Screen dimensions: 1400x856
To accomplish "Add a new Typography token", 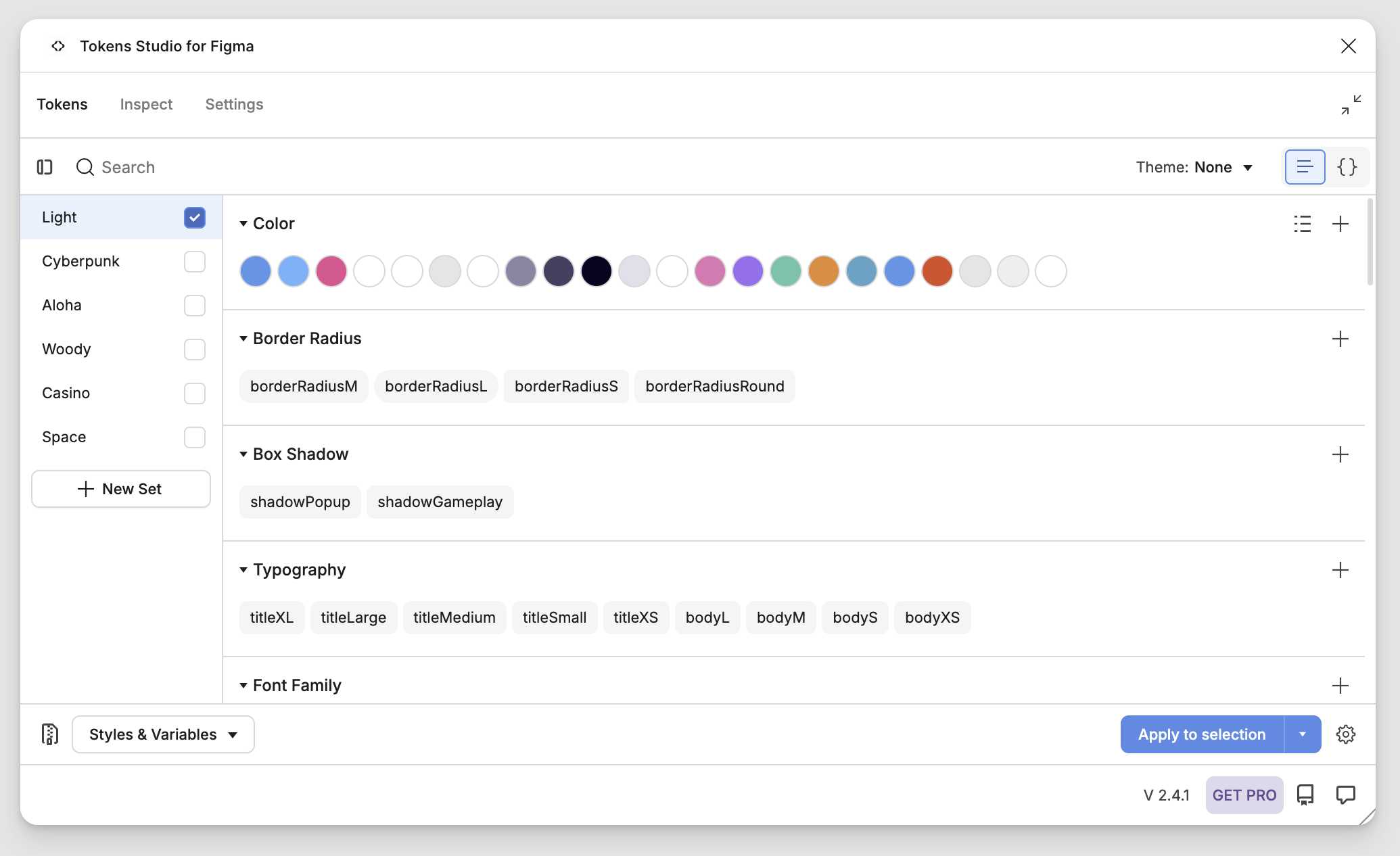I will pos(1340,570).
